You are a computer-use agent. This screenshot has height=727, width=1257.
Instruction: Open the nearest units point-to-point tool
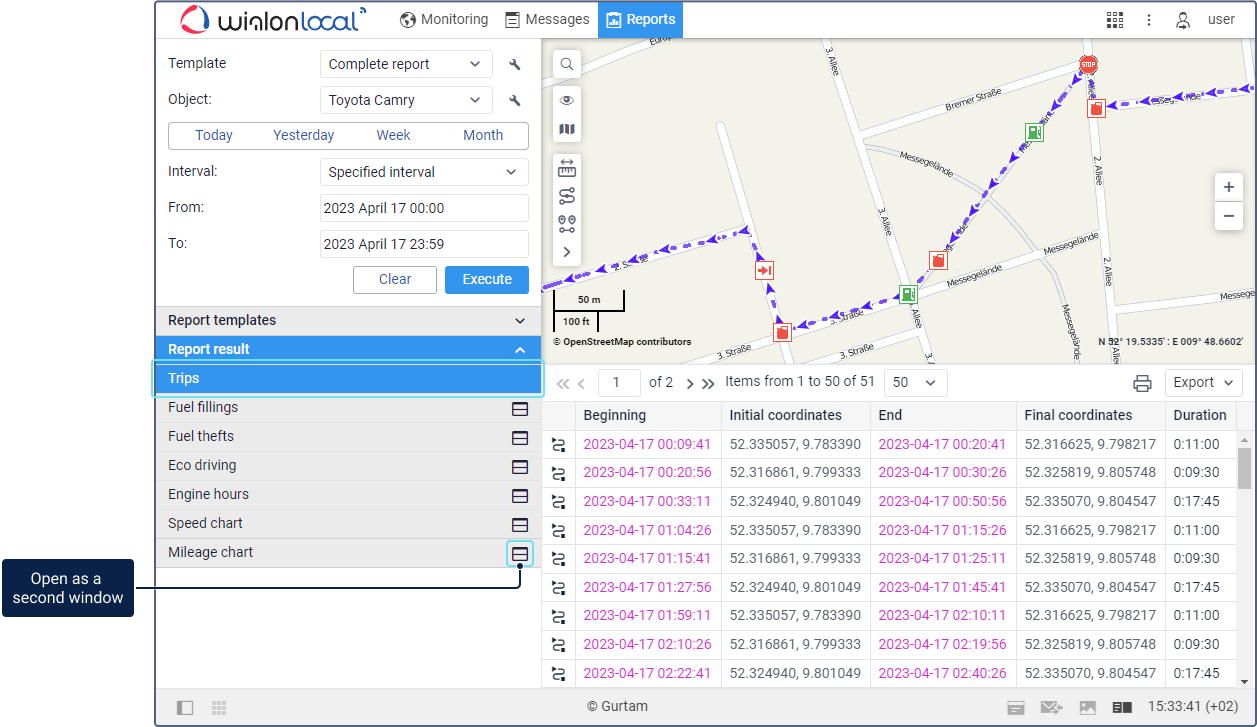coord(567,223)
